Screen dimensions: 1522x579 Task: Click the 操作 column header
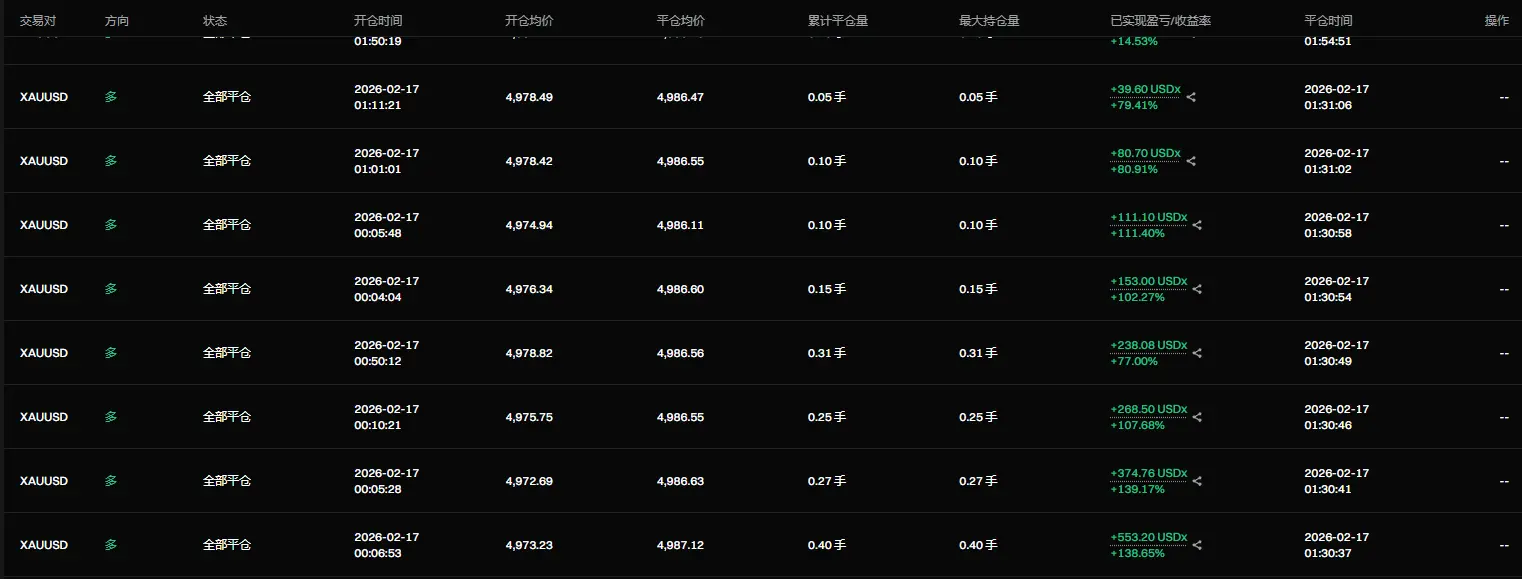coord(1496,20)
